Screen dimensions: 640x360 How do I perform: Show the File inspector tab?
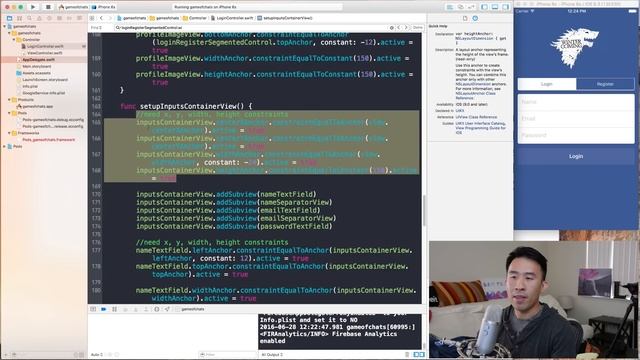point(465,18)
